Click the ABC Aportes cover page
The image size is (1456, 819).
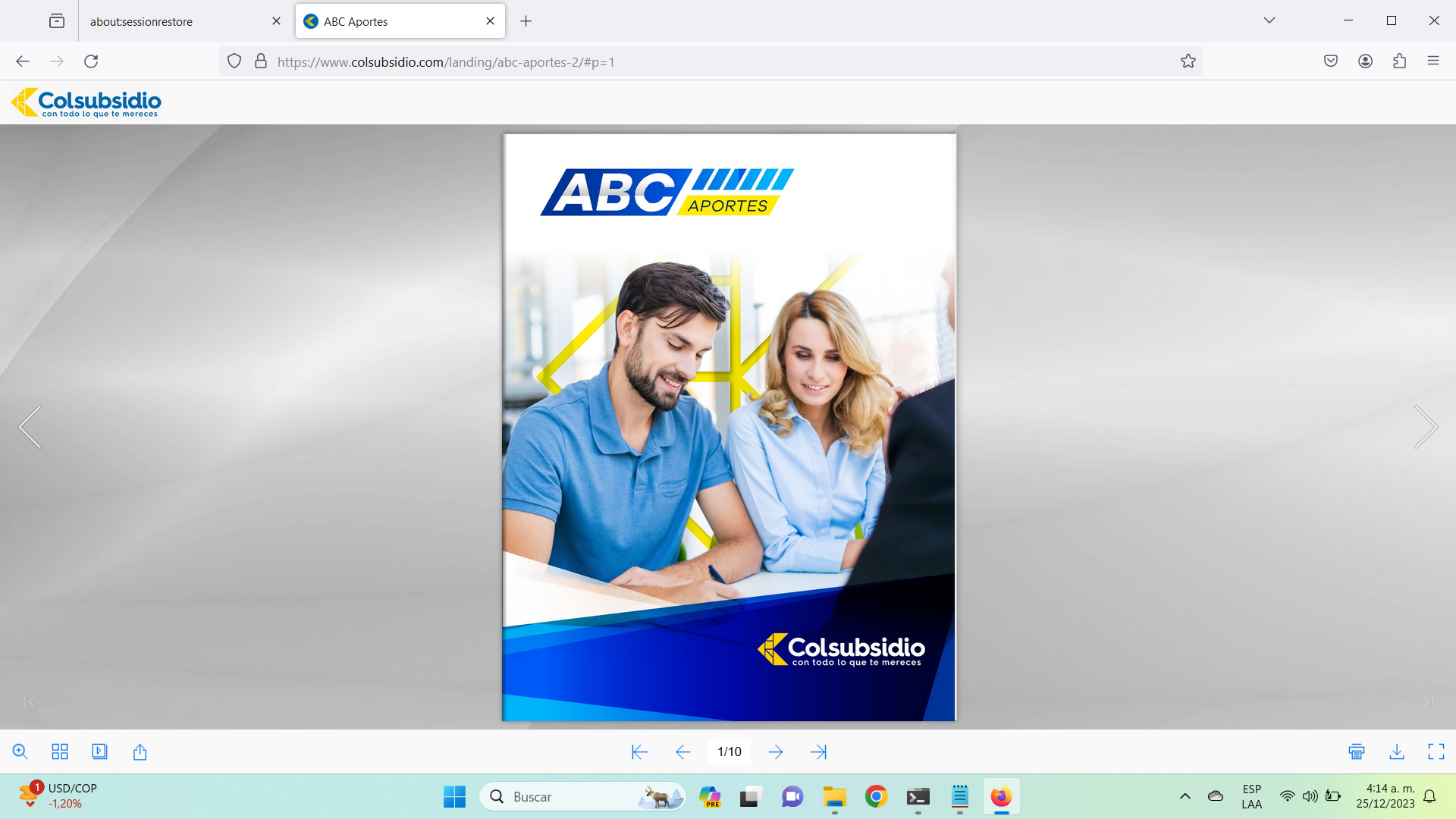click(x=729, y=427)
